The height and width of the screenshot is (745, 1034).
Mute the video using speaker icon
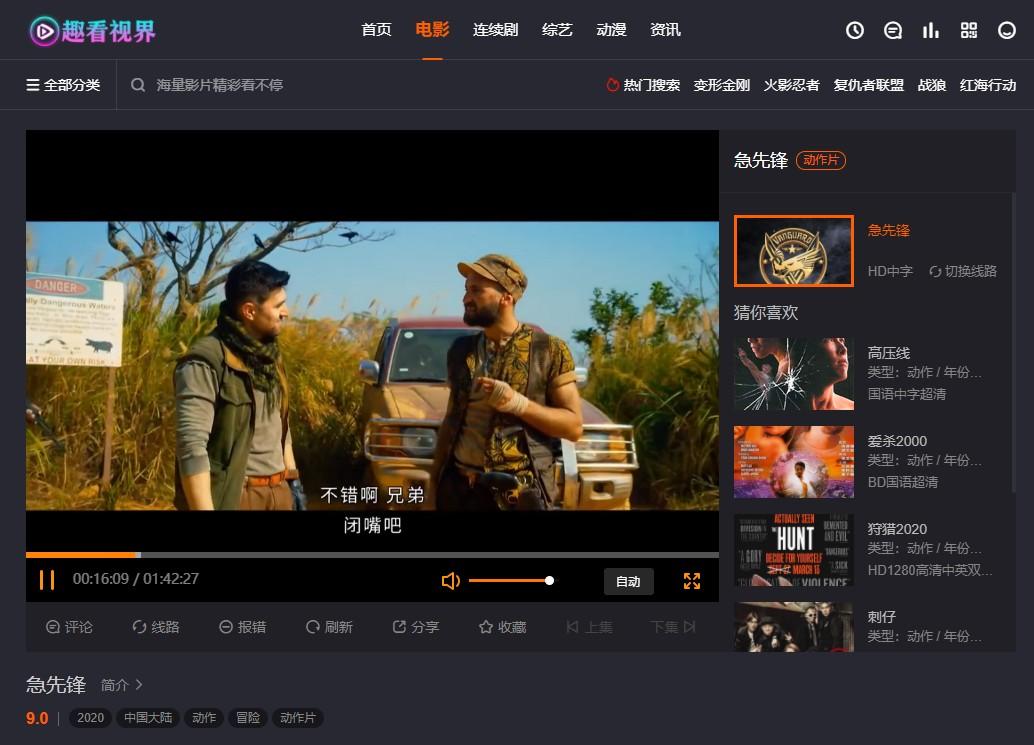coord(450,581)
